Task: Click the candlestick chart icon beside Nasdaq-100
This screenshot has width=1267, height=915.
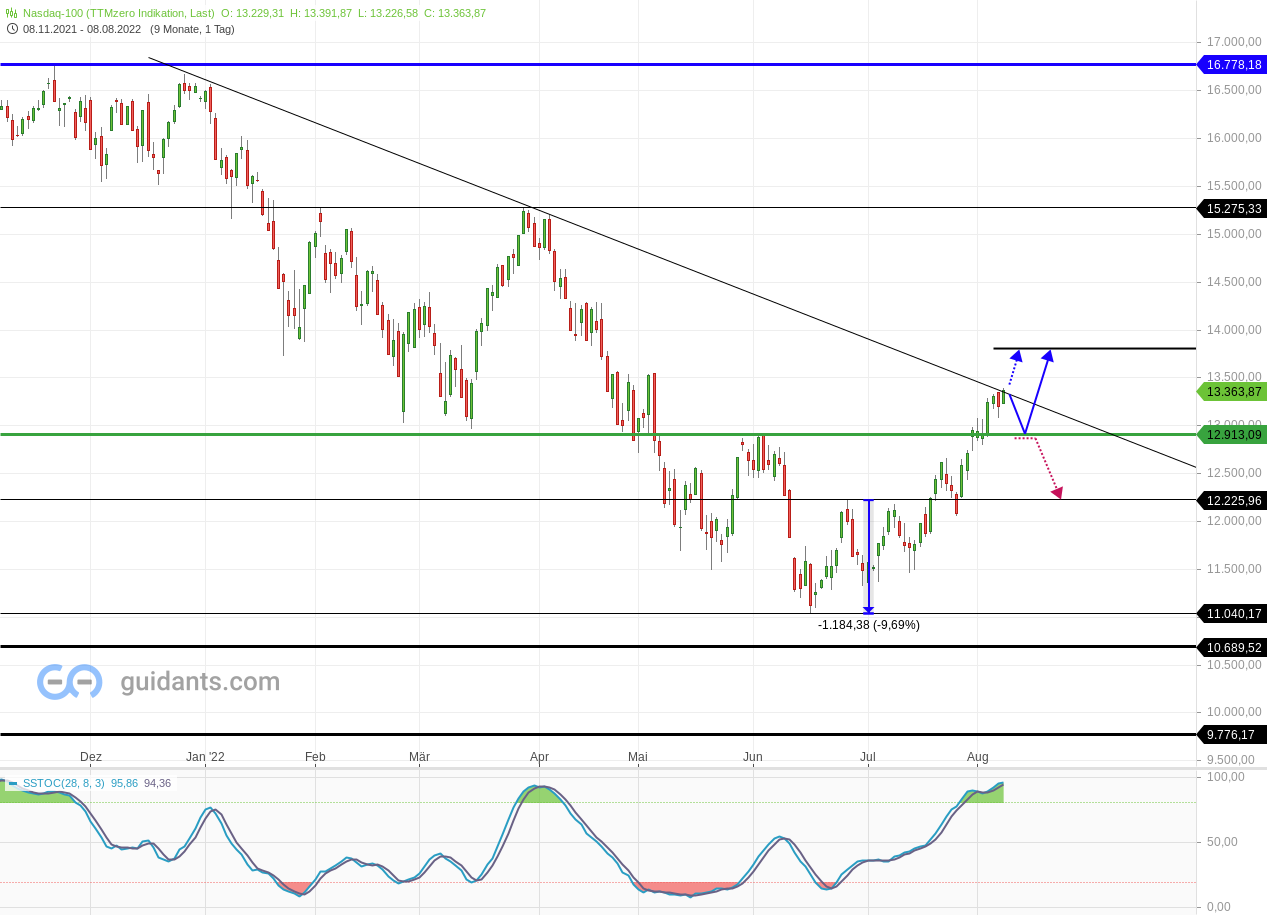Action: [x=10, y=13]
